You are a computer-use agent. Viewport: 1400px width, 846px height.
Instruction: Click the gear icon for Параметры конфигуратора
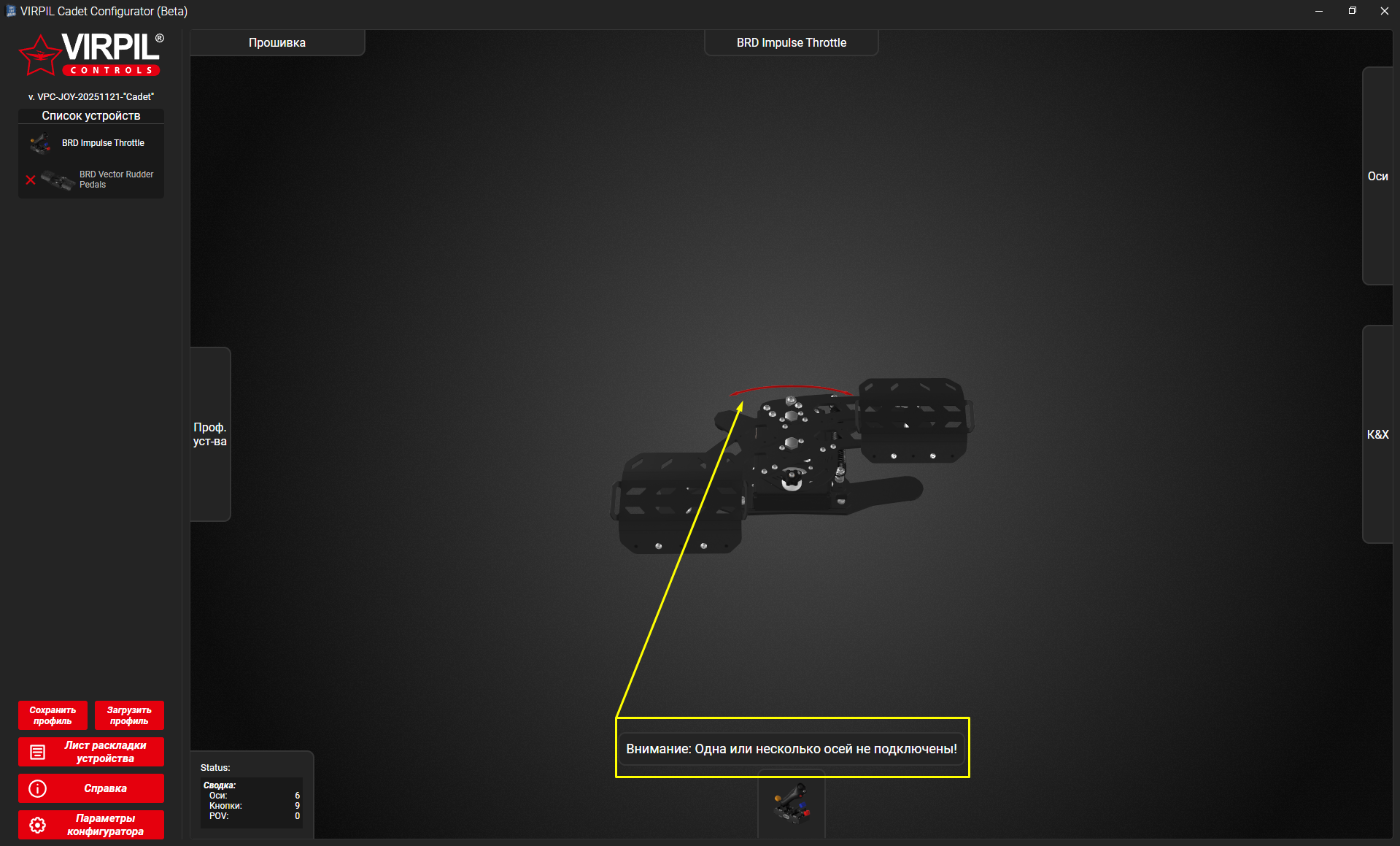coord(37,825)
